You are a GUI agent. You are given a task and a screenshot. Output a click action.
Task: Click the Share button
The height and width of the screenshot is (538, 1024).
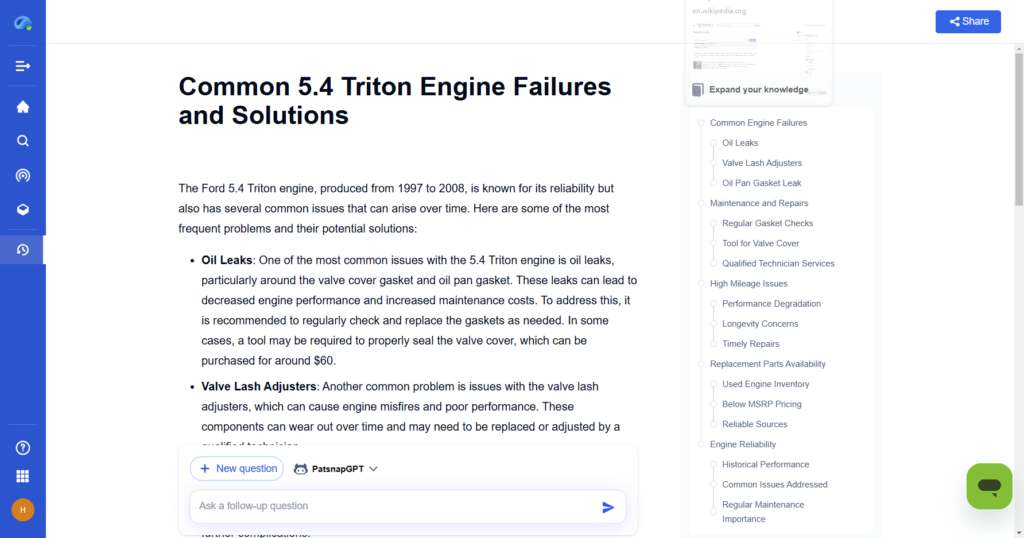coord(967,21)
